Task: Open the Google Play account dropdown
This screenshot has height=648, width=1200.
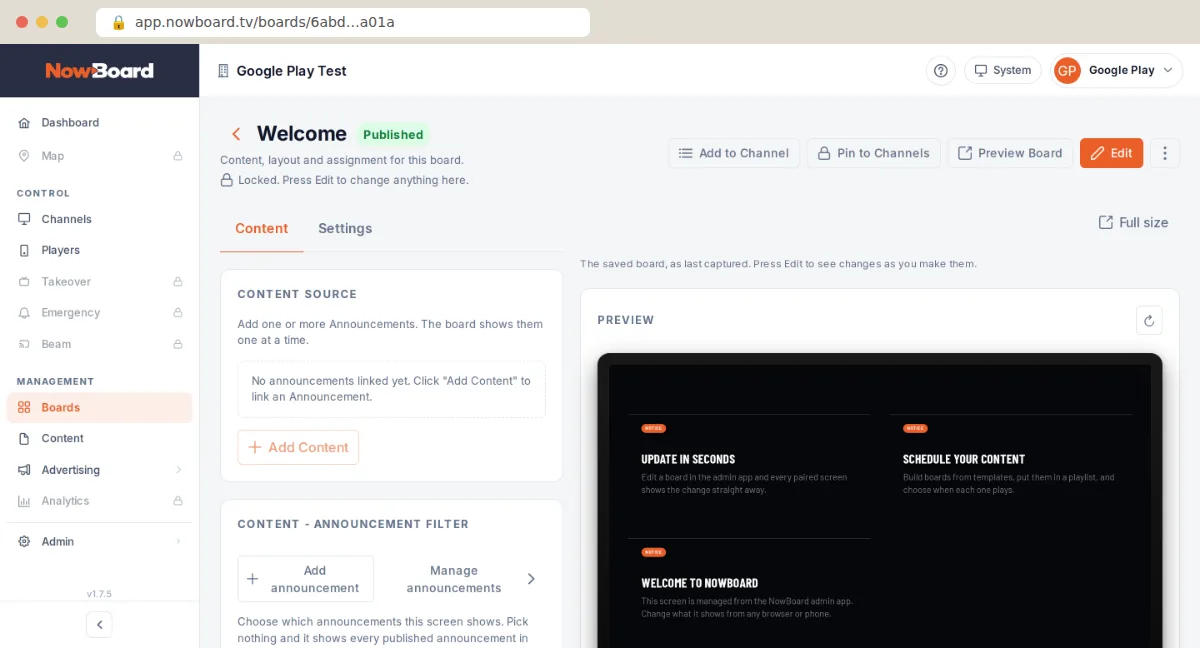Action: tap(1117, 70)
